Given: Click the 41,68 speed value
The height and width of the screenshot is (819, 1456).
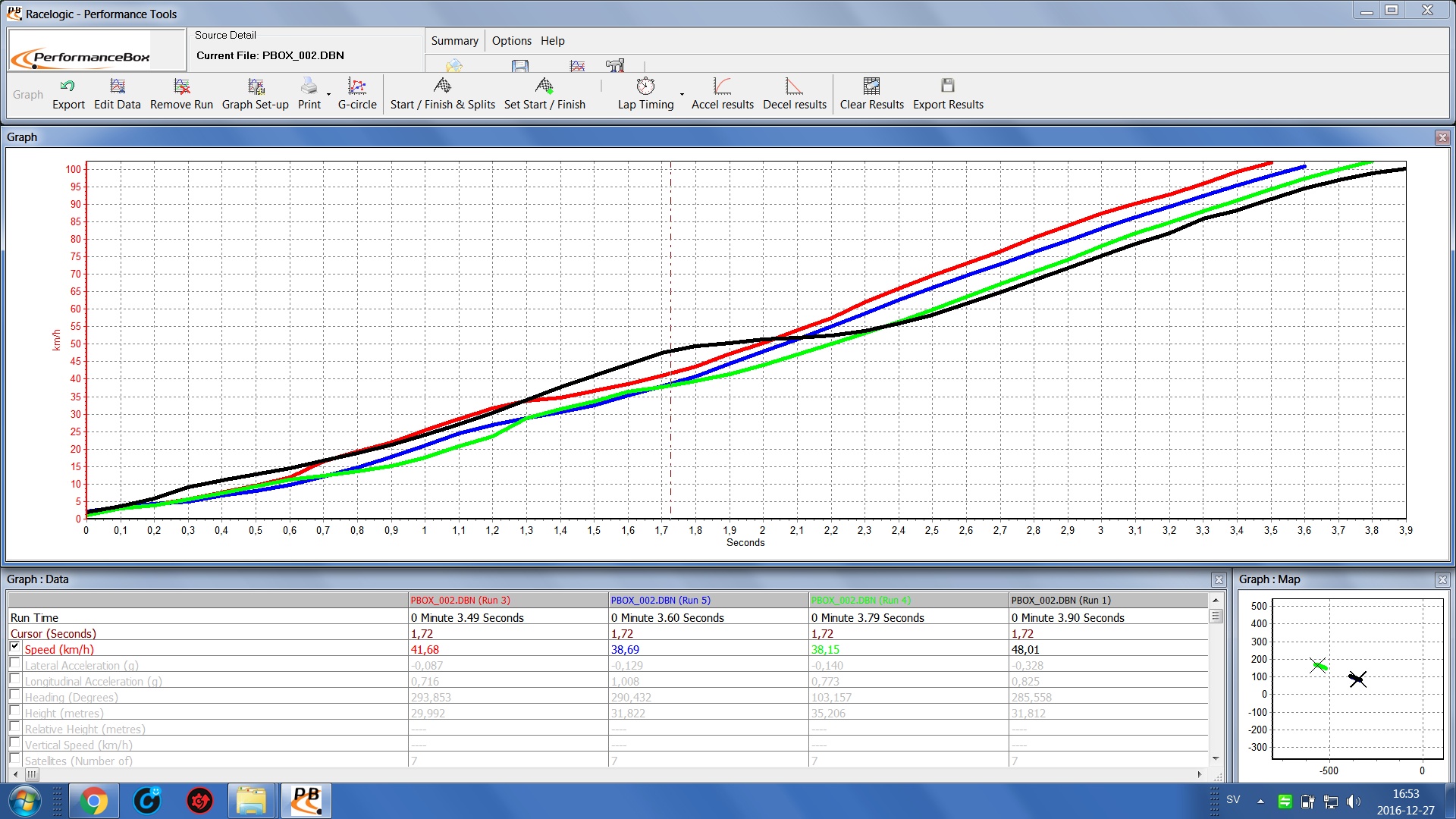Looking at the screenshot, I should click(x=425, y=650).
